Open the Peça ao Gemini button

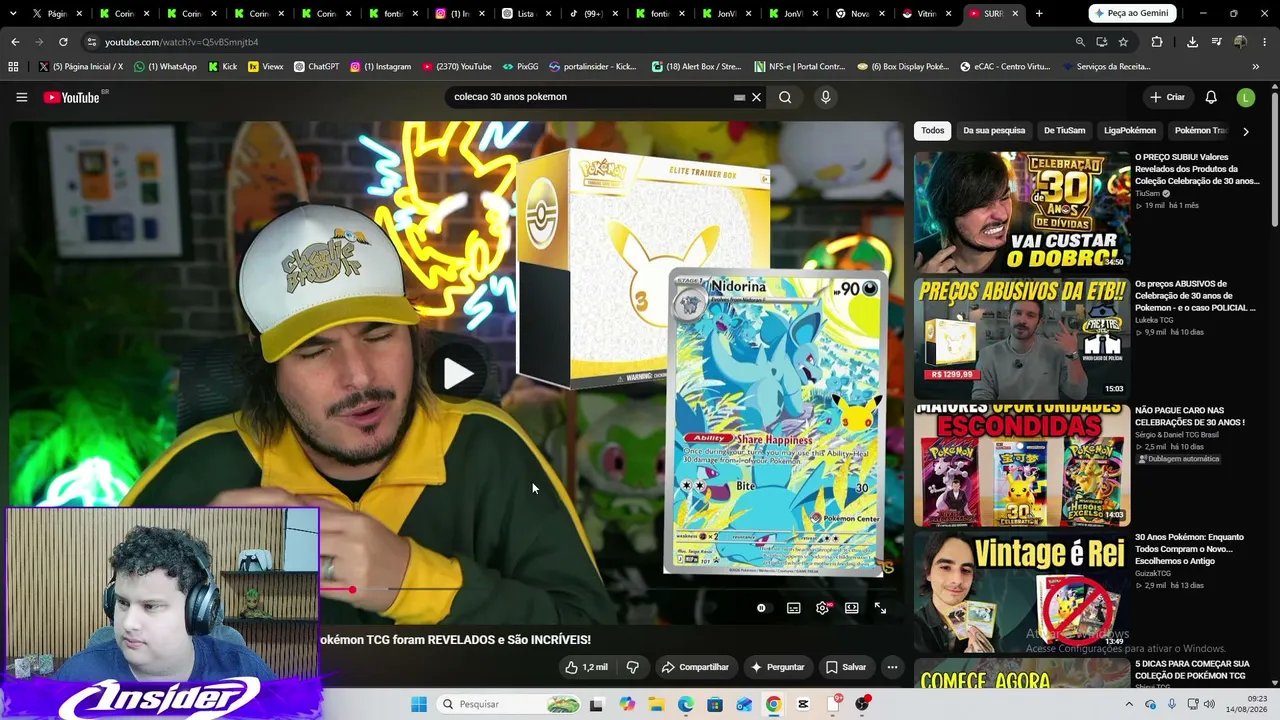click(1131, 13)
